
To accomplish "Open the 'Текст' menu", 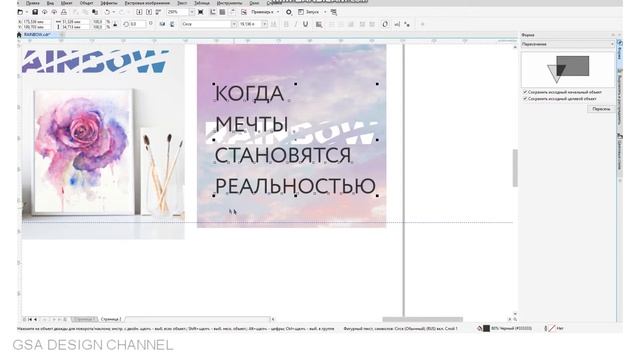I will pyautogui.click(x=182, y=3).
